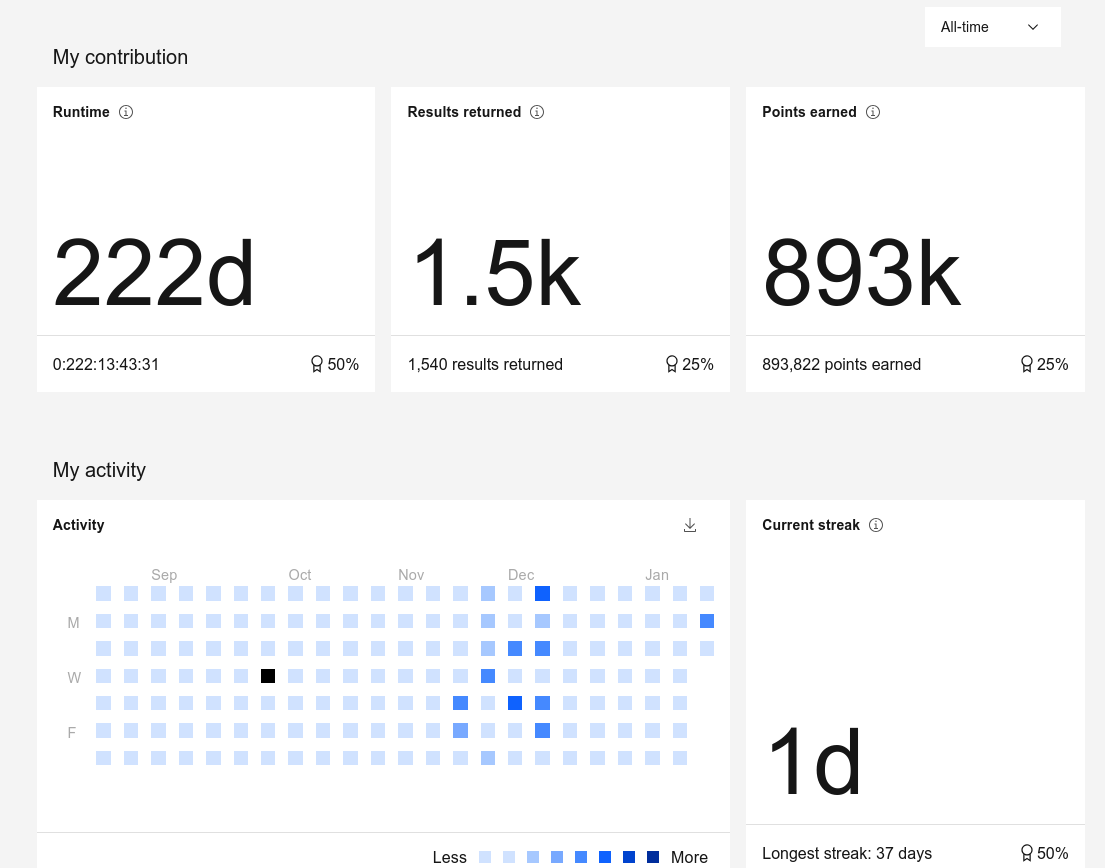Viewport: 1105px width, 868px height.
Task: Select the black cell in the activity heatmap
Action: 268,676
